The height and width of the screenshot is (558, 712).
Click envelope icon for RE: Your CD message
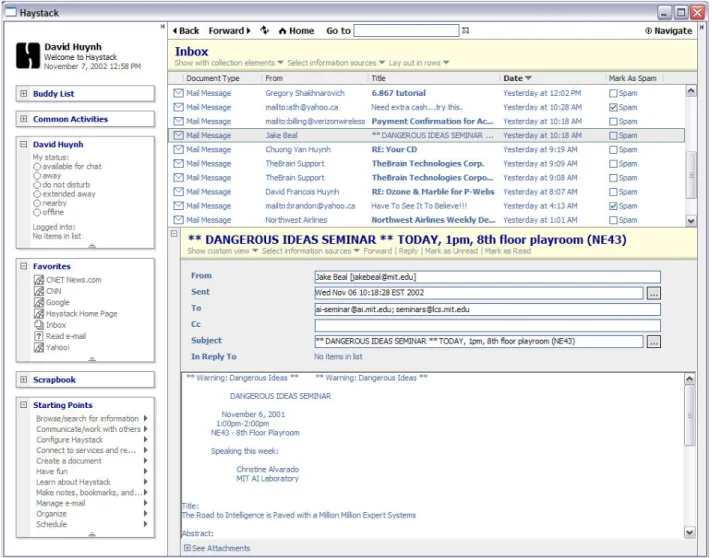[178, 149]
